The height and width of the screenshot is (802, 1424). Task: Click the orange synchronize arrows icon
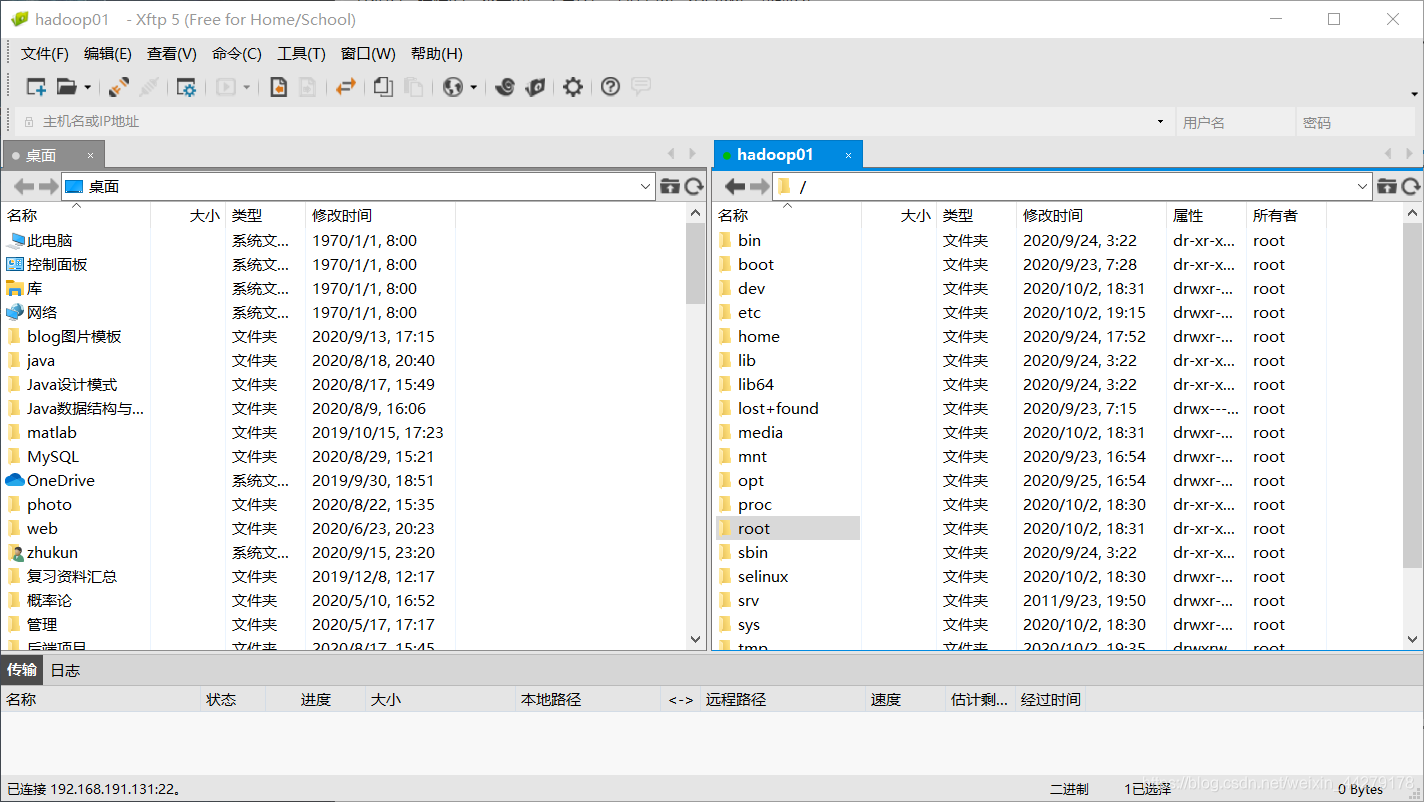click(x=346, y=87)
